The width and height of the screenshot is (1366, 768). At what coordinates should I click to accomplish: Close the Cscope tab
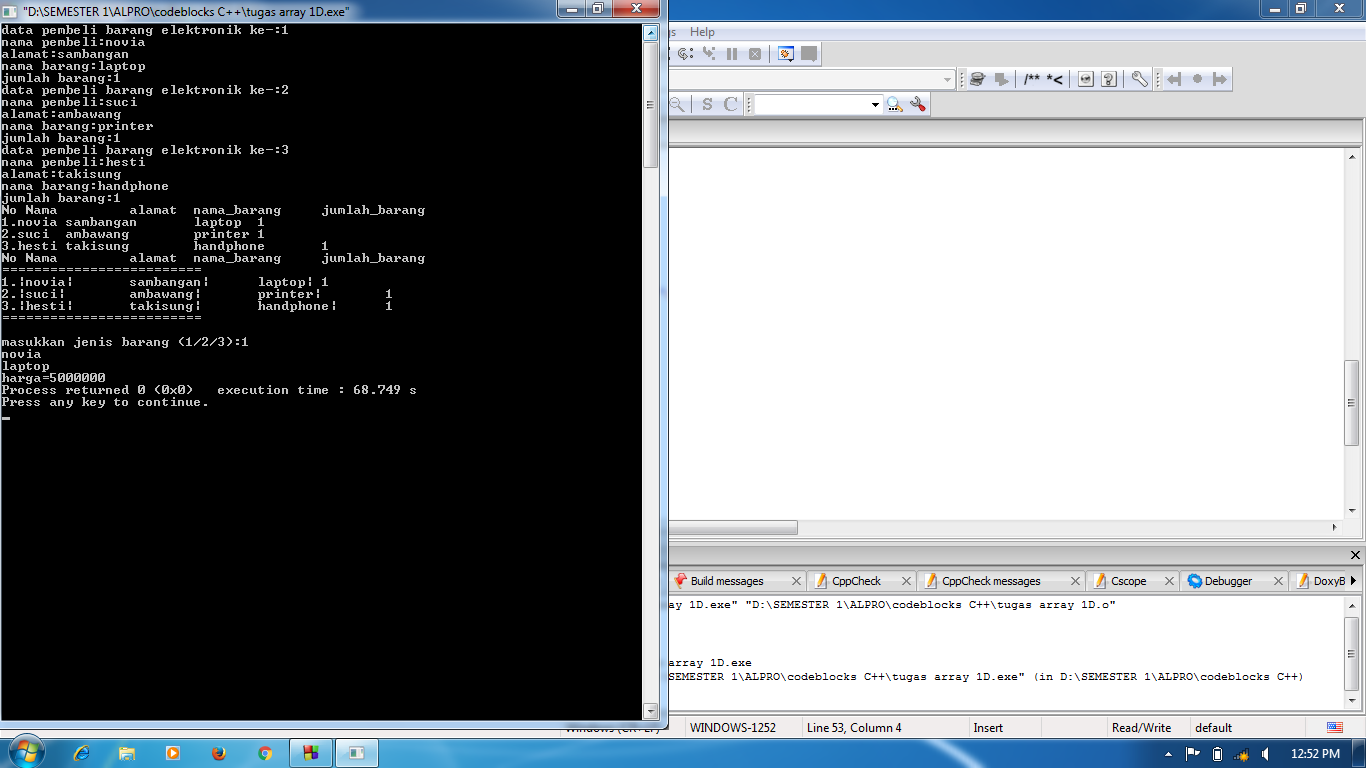coord(1170,581)
